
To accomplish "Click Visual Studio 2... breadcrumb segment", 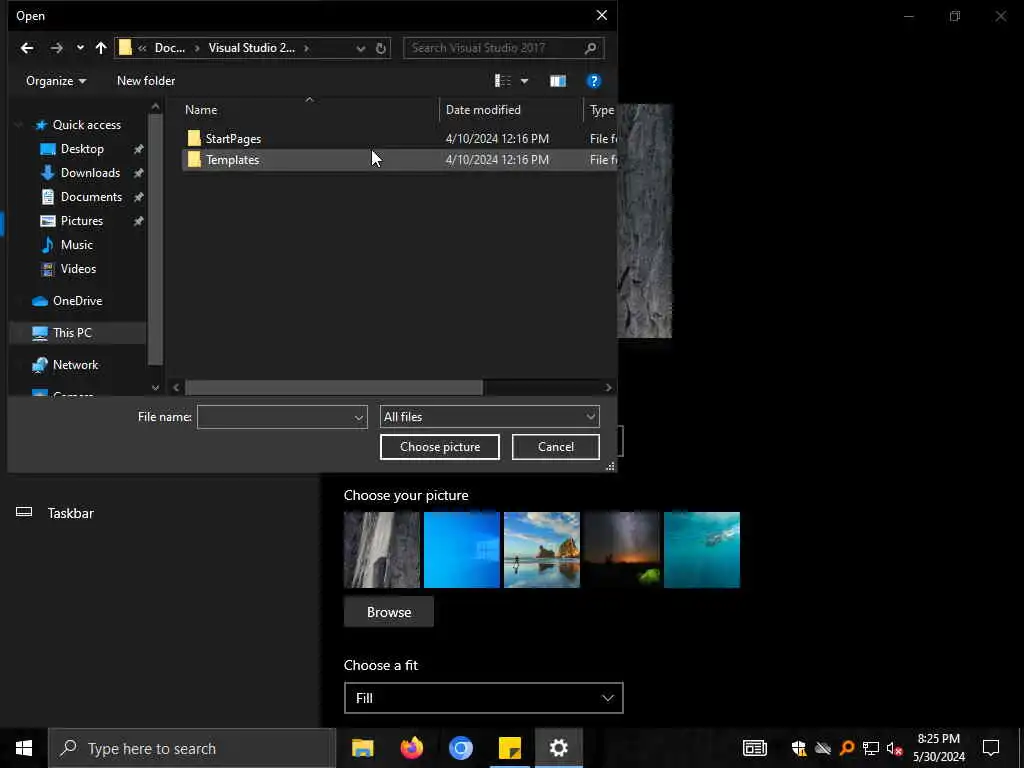I will tap(251, 48).
